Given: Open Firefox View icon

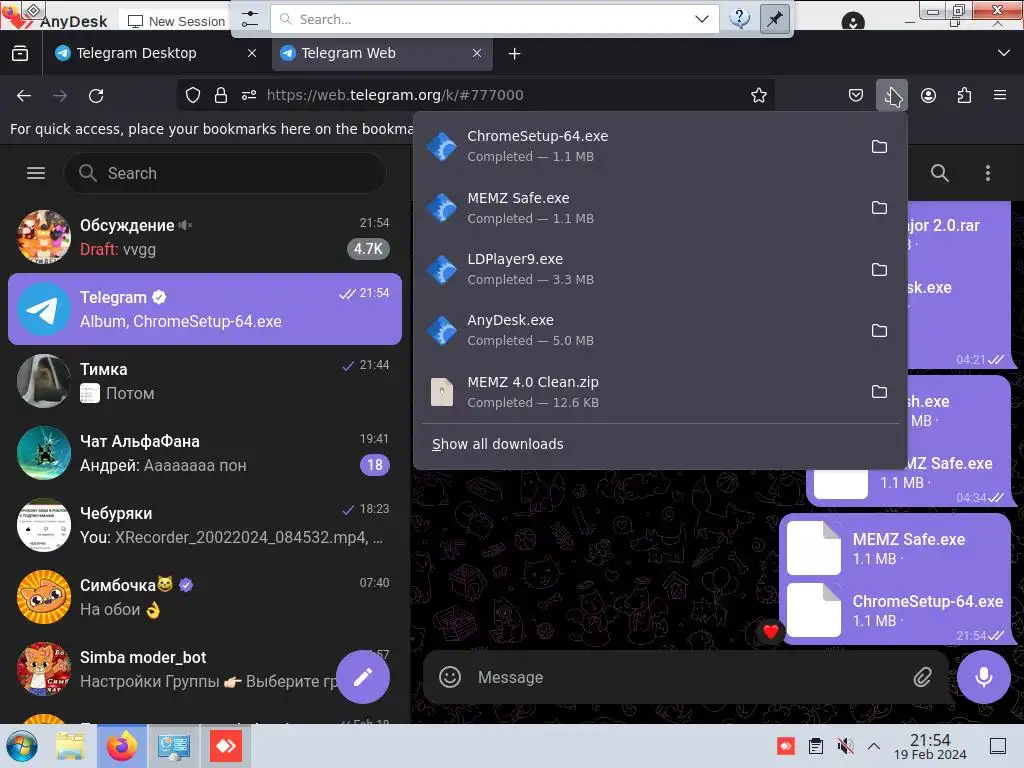Looking at the screenshot, I should click(x=20, y=53).
